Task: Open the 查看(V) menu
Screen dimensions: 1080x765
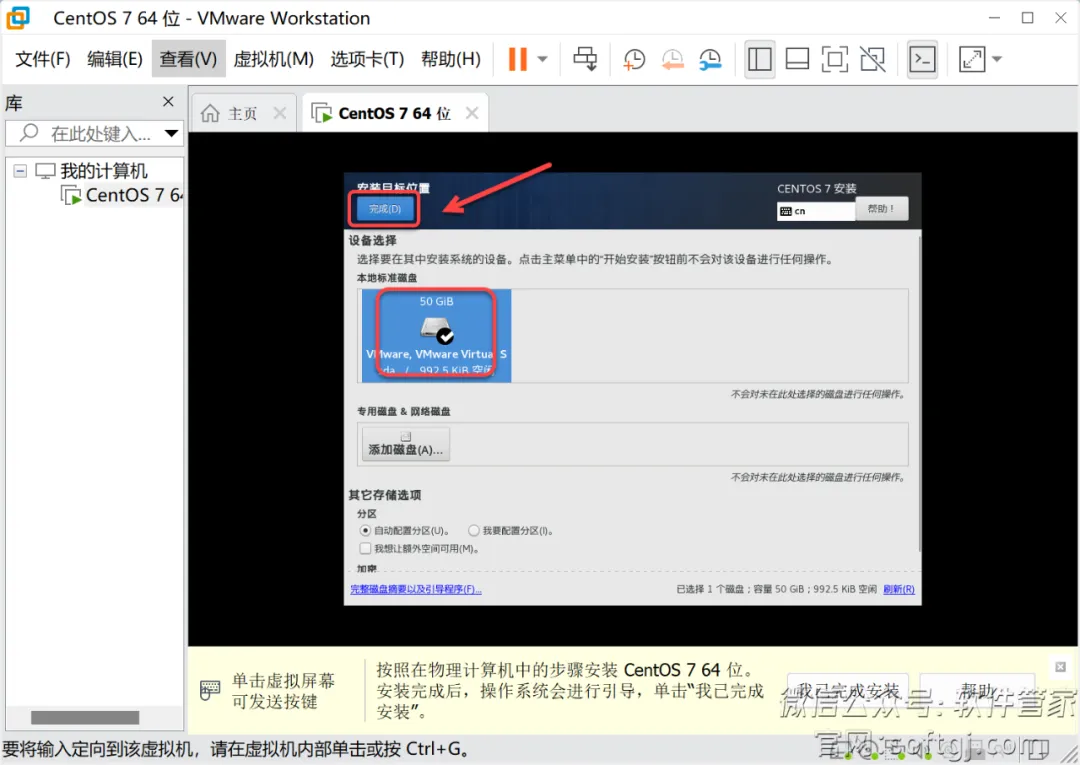Action: coord(188,59)
